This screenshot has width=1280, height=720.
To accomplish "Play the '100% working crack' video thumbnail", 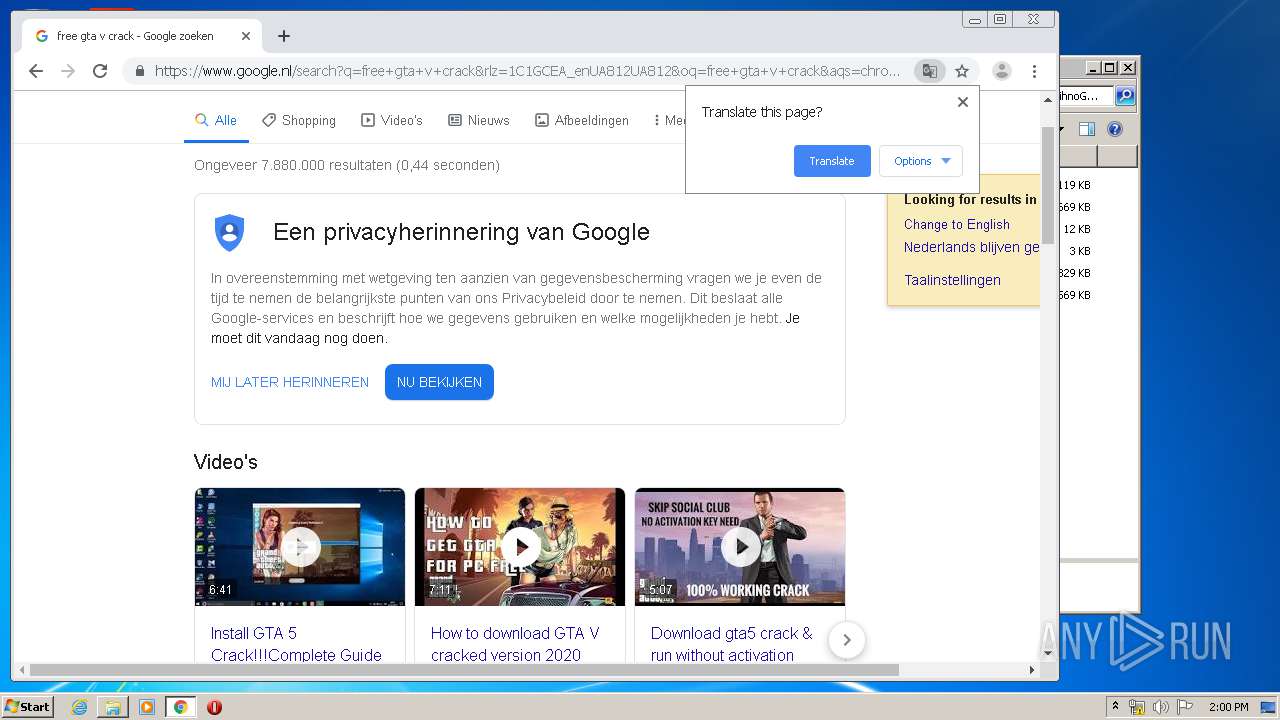I will (740, 547).
